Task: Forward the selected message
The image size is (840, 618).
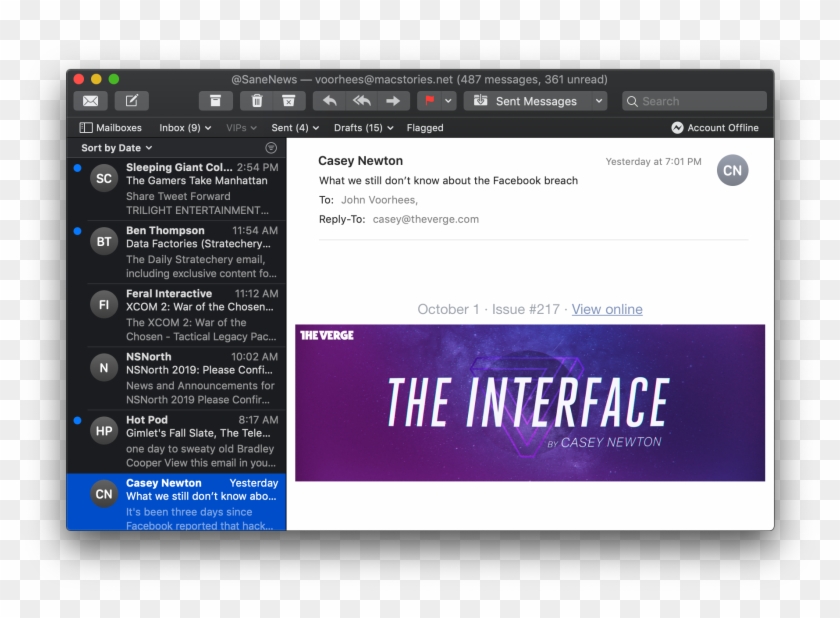Action: pos(393,101)
